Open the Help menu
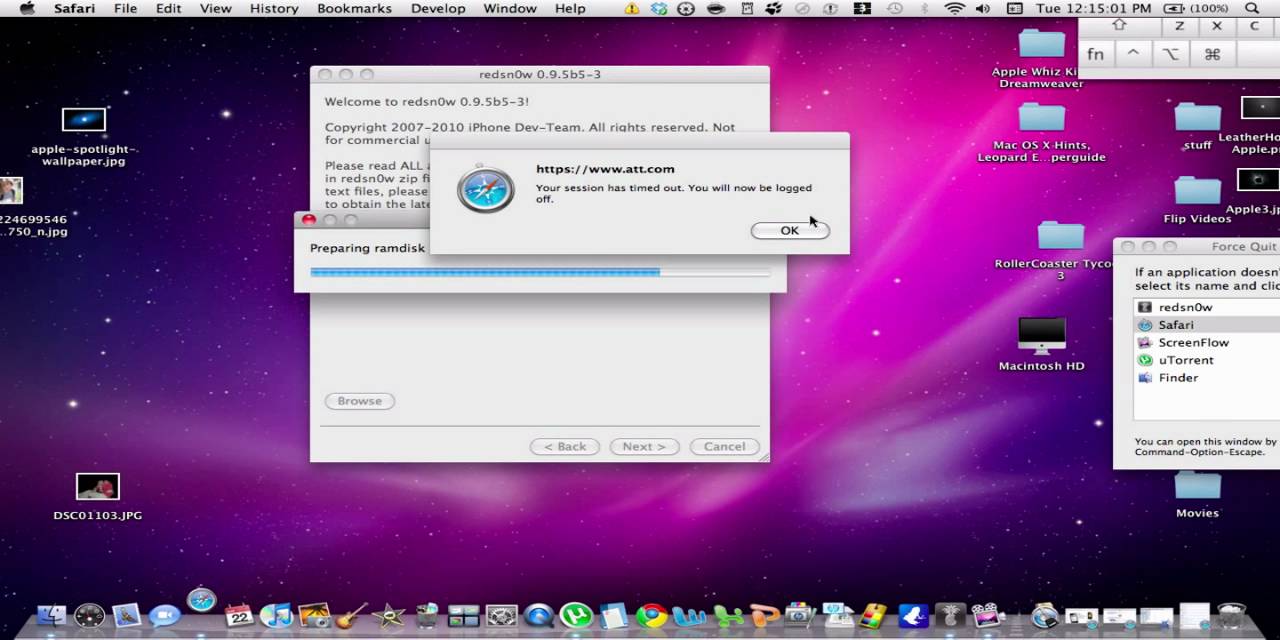Screen dimensions: 1280x640 [570, 8]
